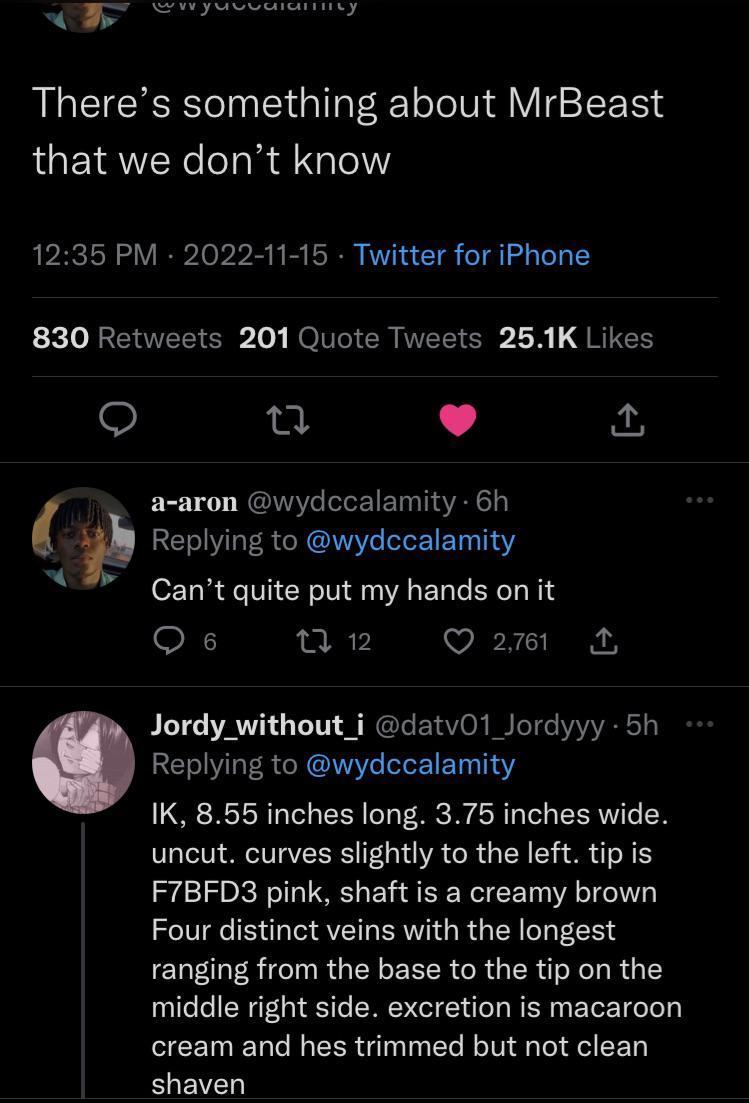
Task: View the 830 Retweets list
Action: click(x=127, y=338)
